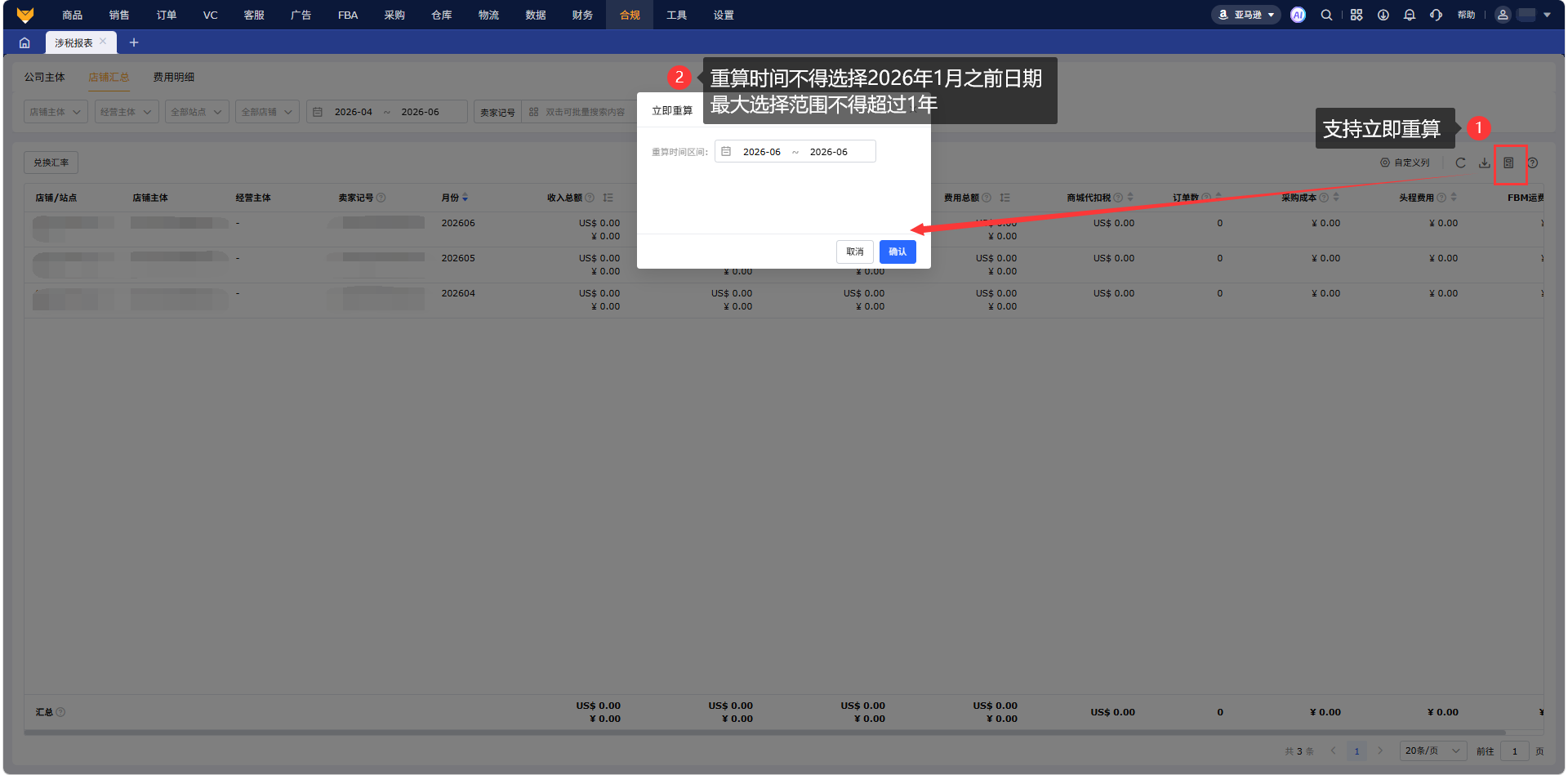This screenshot has height=775, width=1568.
Task: Click the help icon next to 费用总额 column
Action: [987, 198]
